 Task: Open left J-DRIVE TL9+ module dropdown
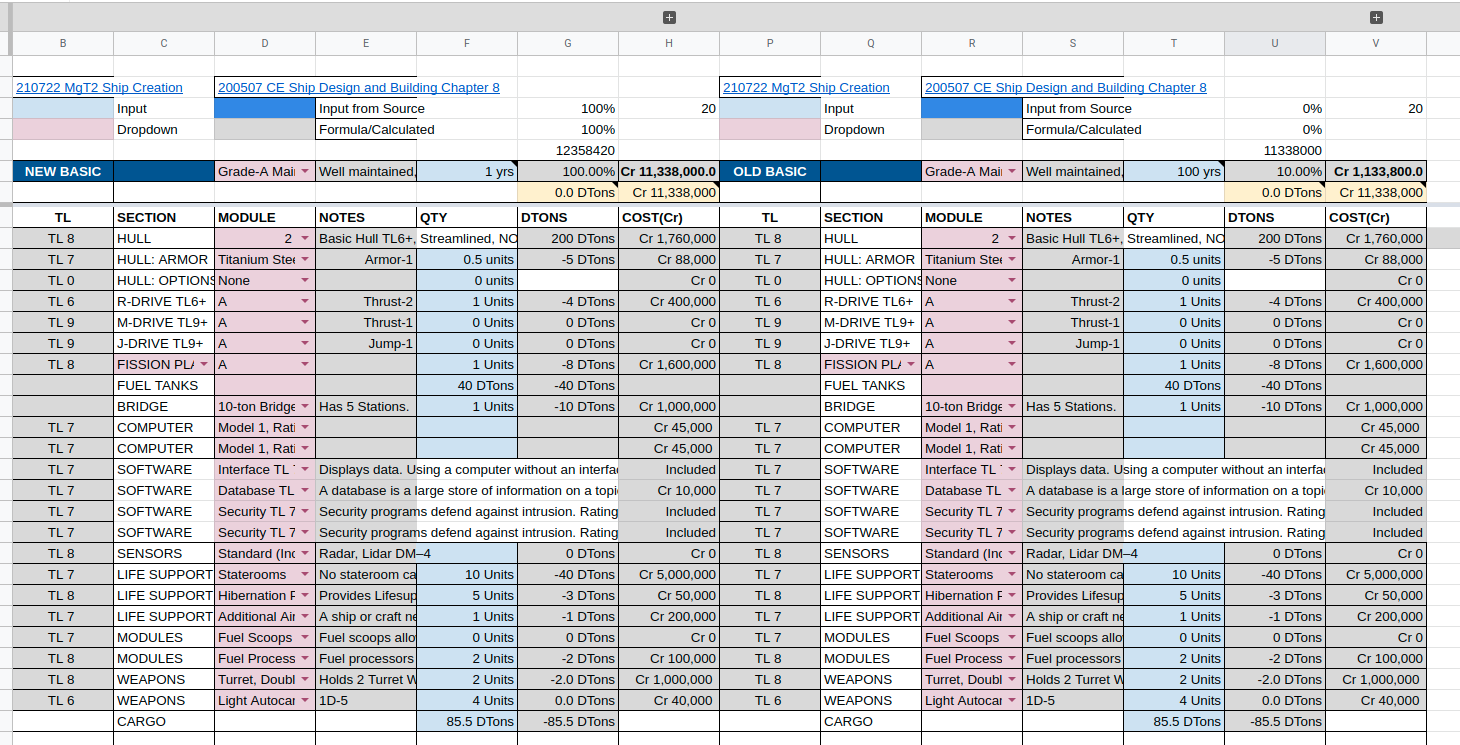point(304,344)
